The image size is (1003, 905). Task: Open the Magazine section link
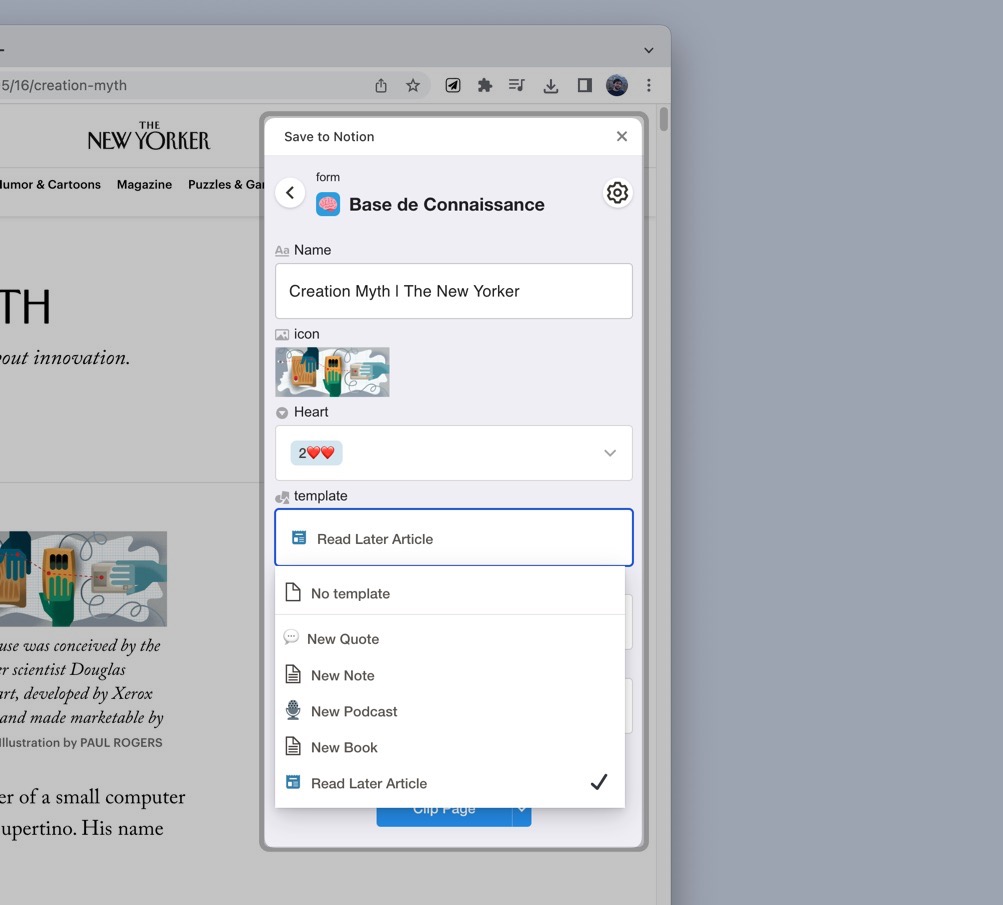(x=144, y=184)
